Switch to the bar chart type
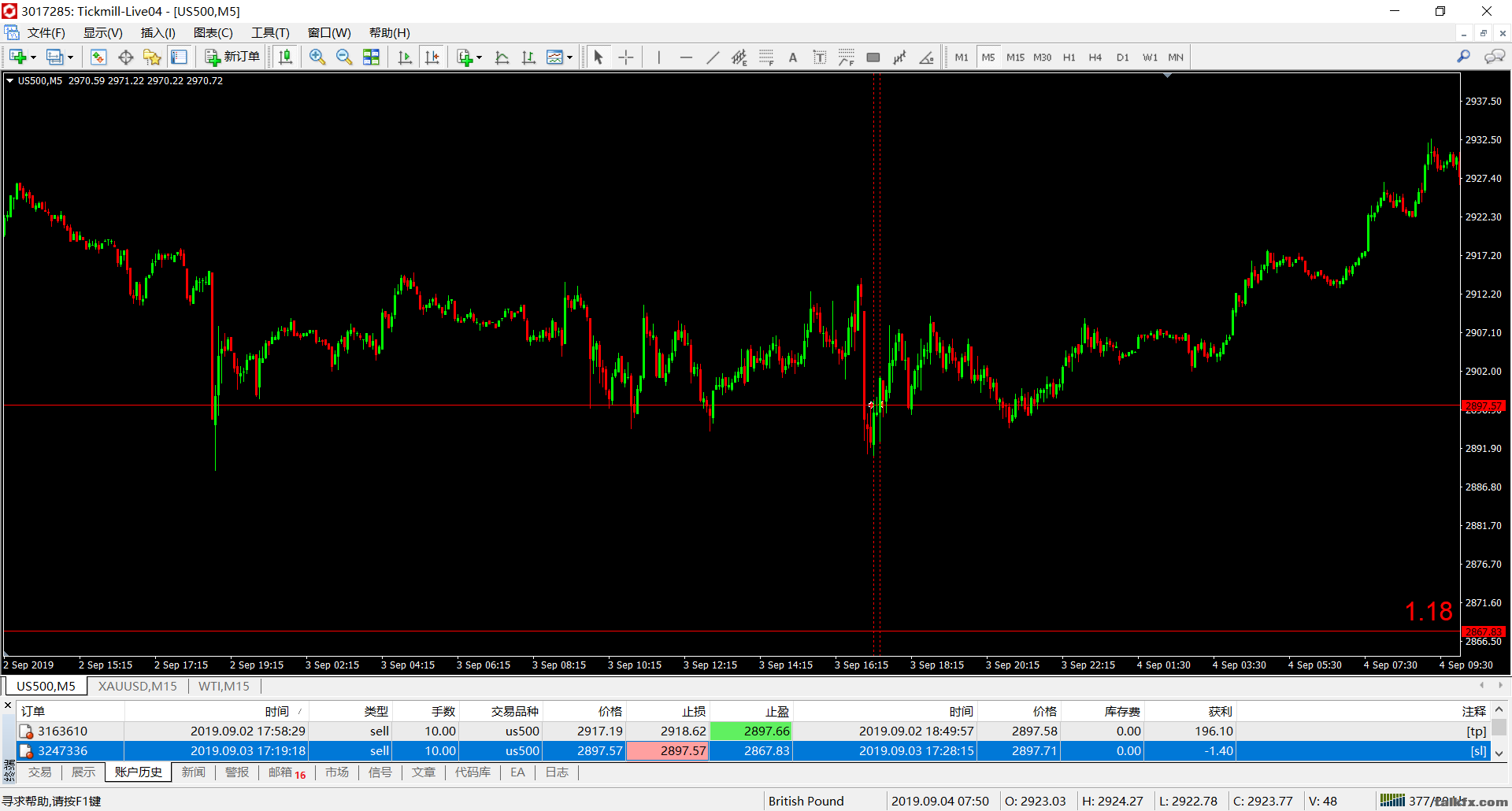 [x=528, y=57]
